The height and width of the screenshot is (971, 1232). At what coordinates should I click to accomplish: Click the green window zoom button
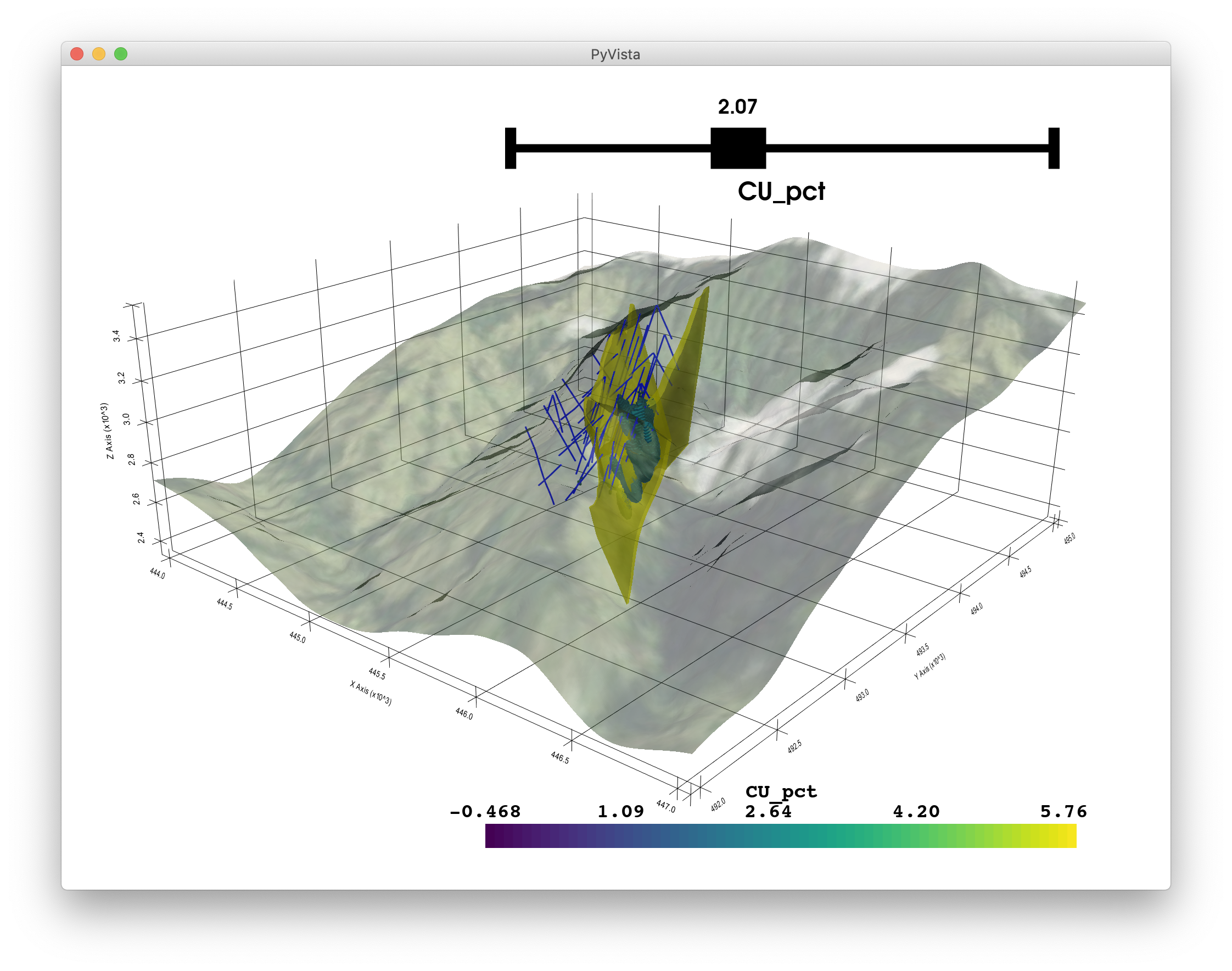[120, 53]
